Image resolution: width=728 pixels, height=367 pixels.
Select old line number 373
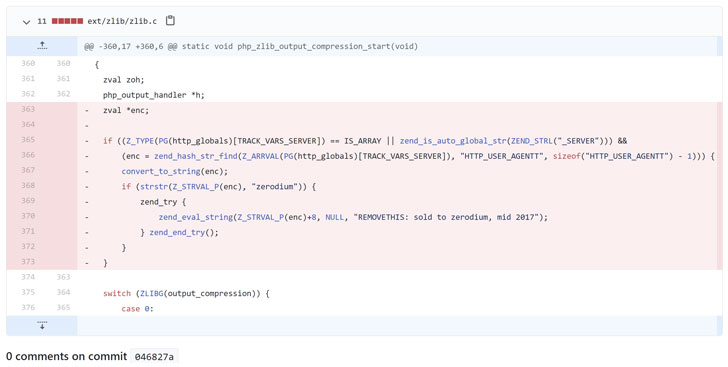coord(28,262)
